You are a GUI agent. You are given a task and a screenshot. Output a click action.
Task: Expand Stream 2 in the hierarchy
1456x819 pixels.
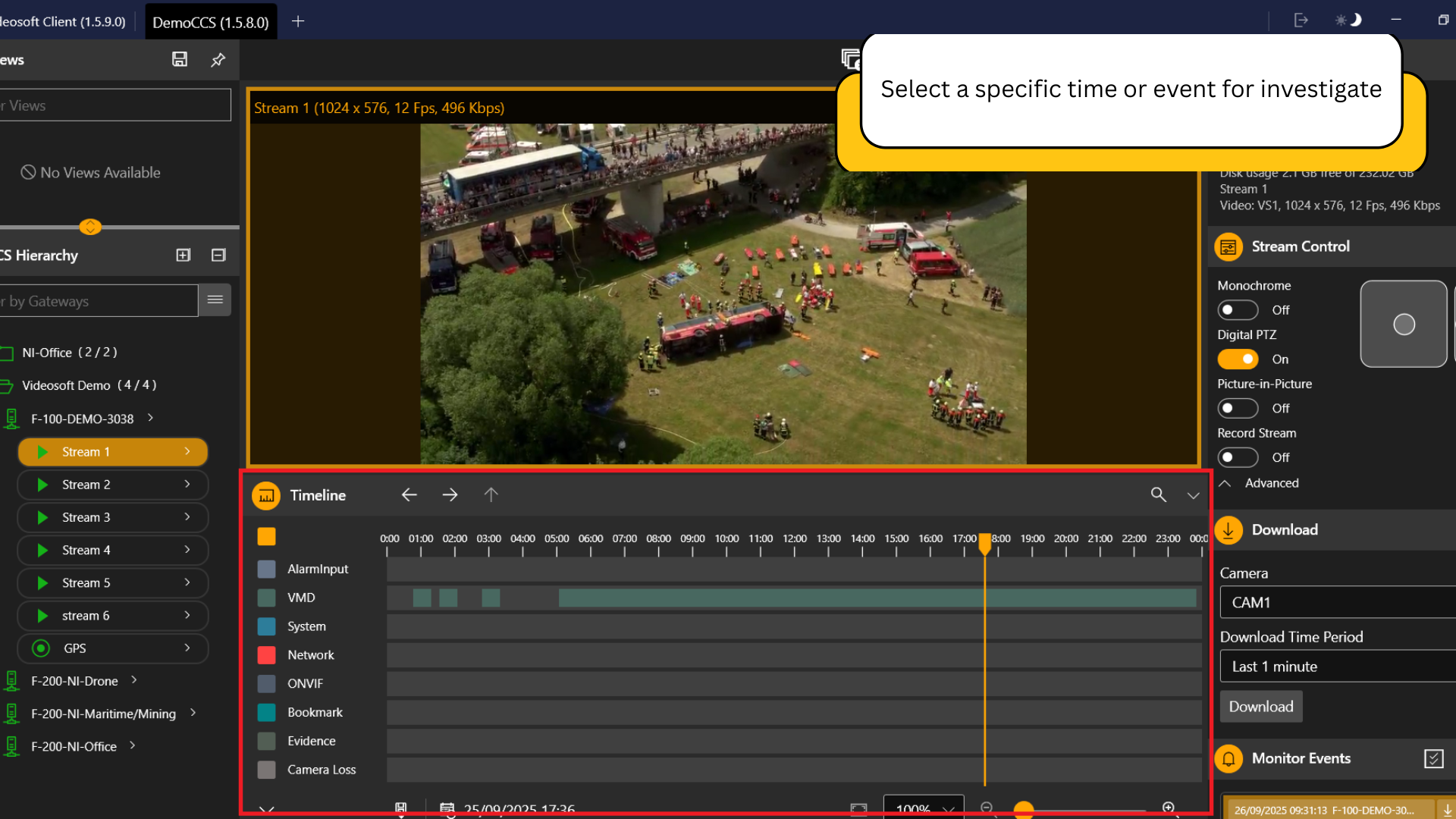coord(187,485)
